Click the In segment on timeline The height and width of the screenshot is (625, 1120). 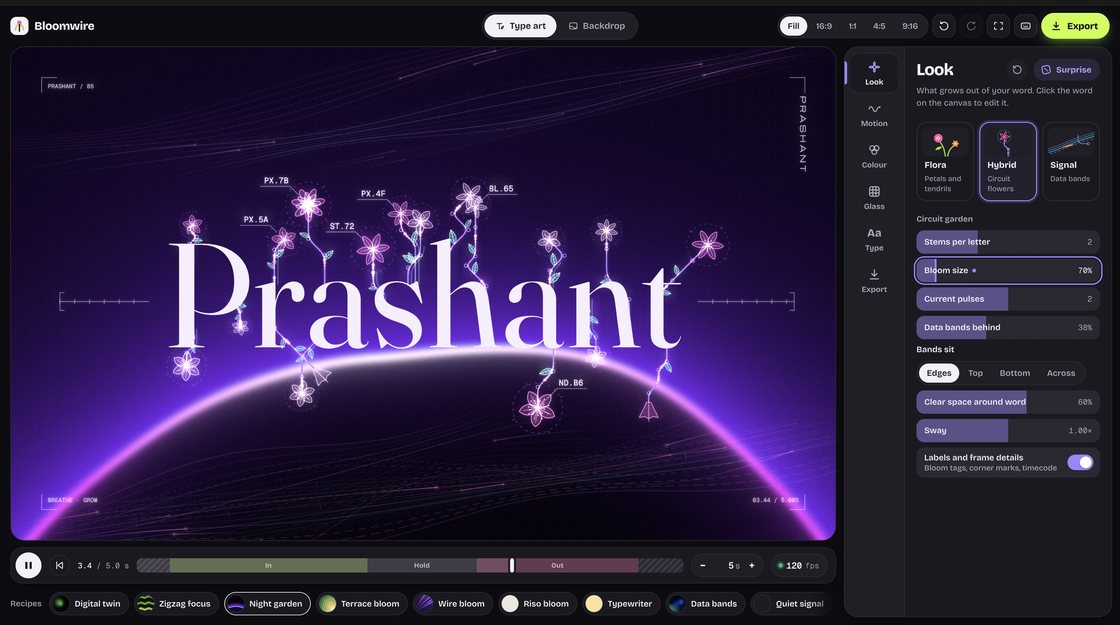269,565
